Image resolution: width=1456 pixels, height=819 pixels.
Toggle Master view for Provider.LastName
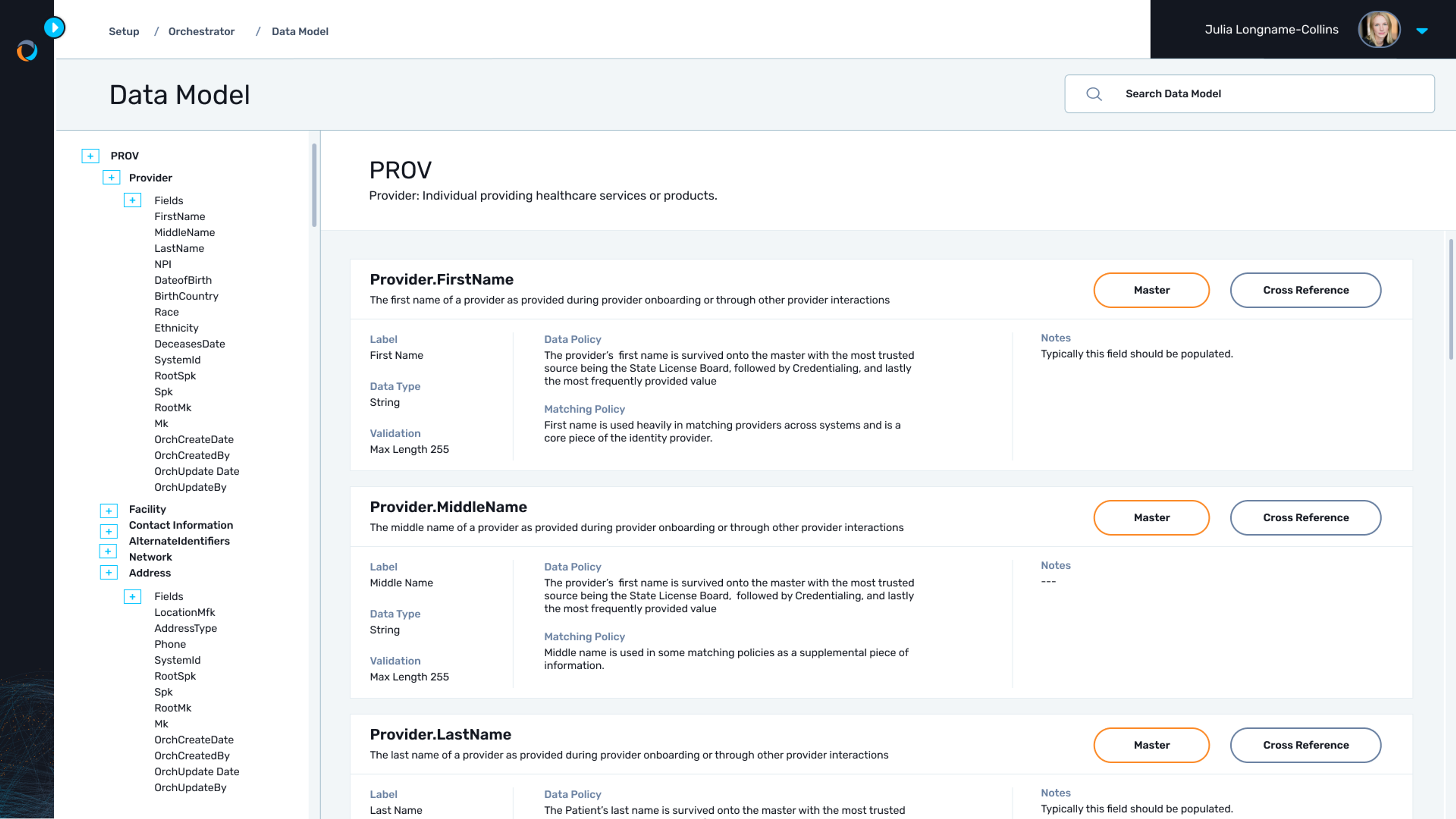coord(1151,744)
